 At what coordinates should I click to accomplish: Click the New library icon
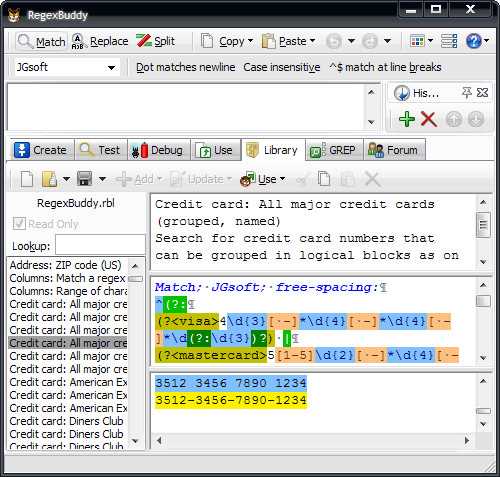point(27,179)
